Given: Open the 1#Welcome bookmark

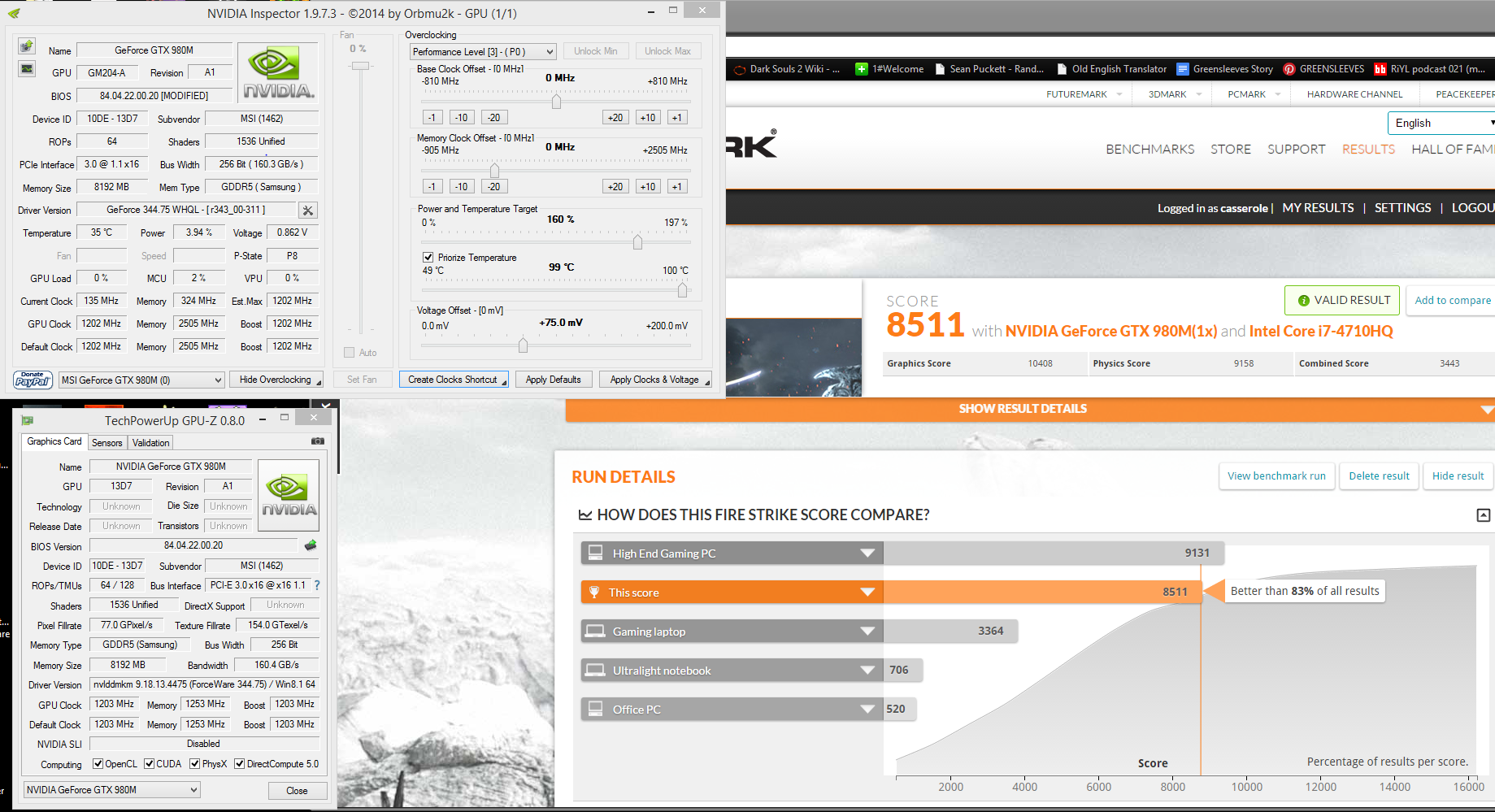Looking at the screenshot, I should coord(889,69).
